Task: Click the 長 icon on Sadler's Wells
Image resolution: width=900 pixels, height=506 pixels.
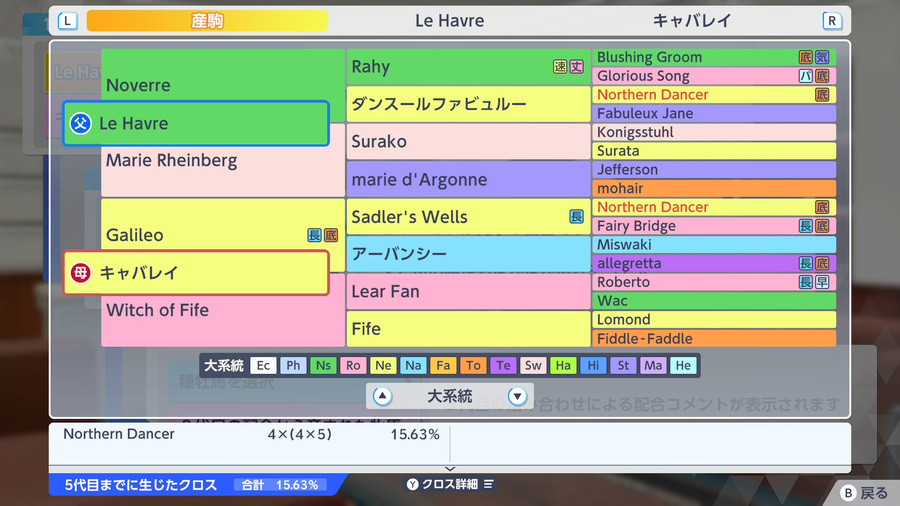Action: coord(576,216)
